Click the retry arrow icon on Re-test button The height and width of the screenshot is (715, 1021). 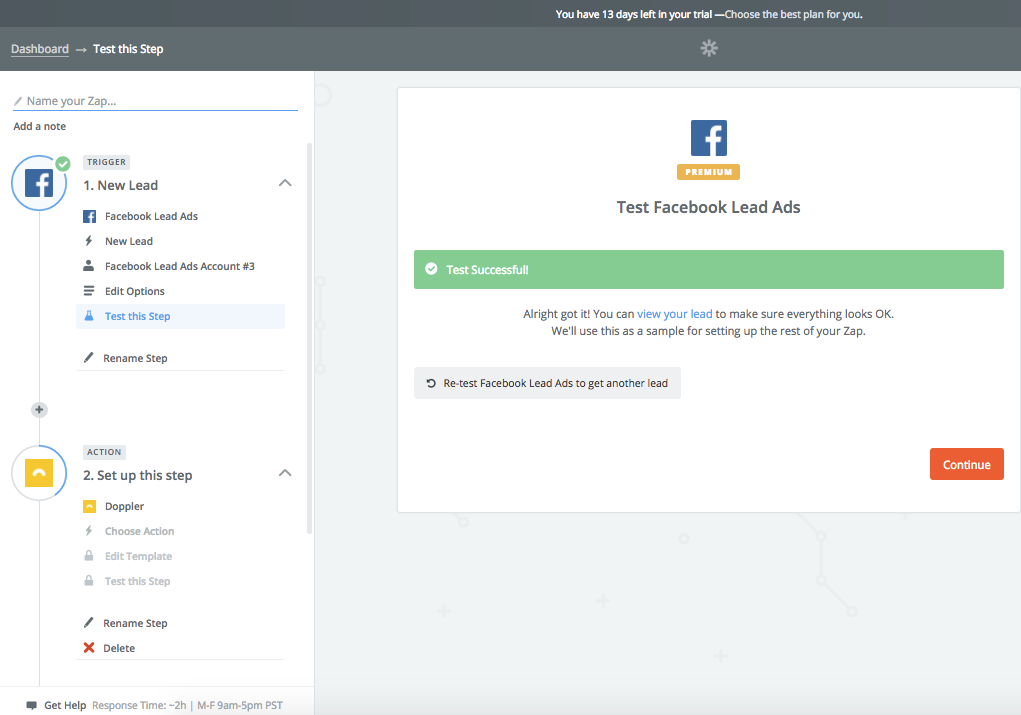430,384
